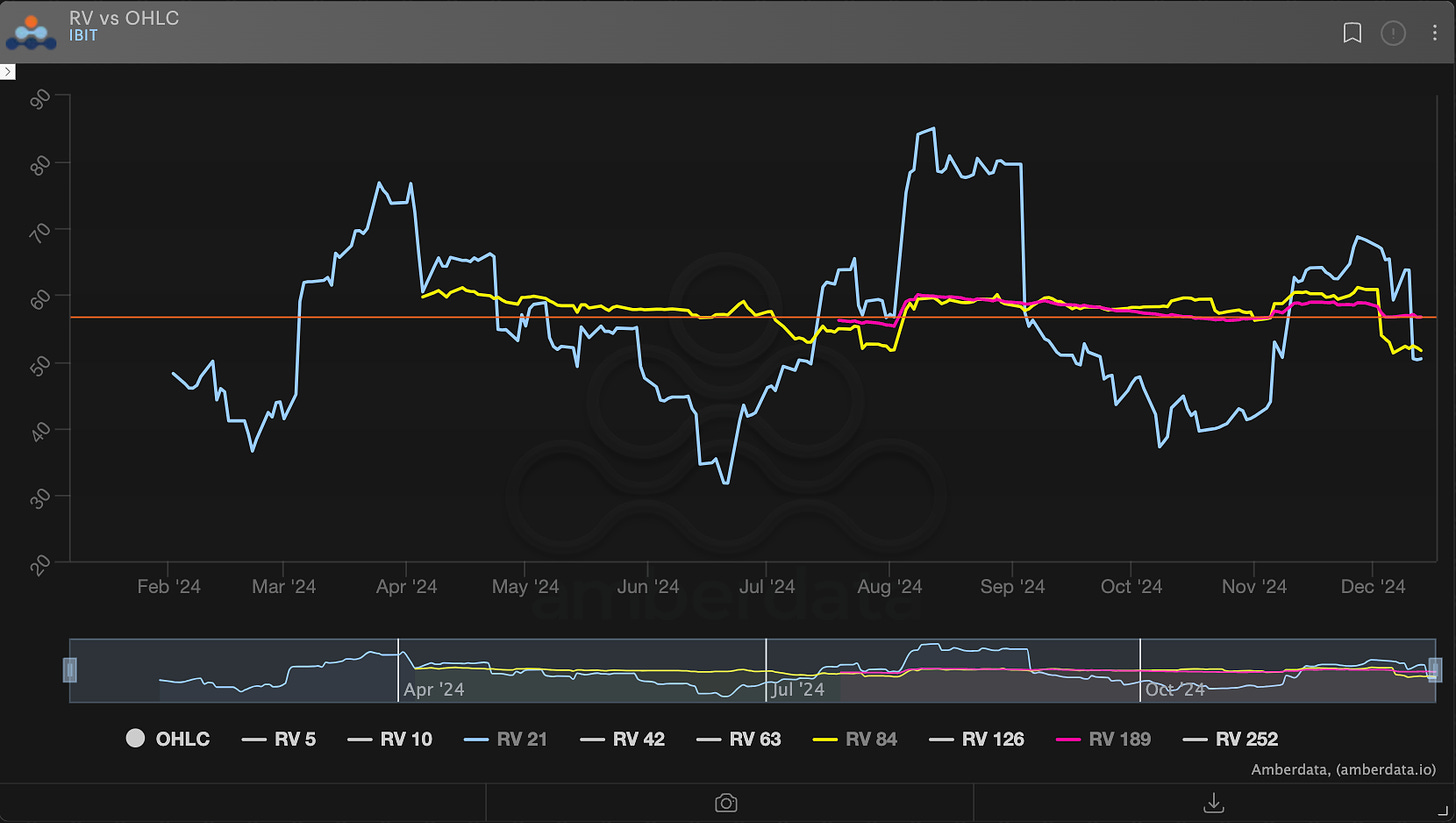Hide the yellow RV 84 series

(854, 739)
